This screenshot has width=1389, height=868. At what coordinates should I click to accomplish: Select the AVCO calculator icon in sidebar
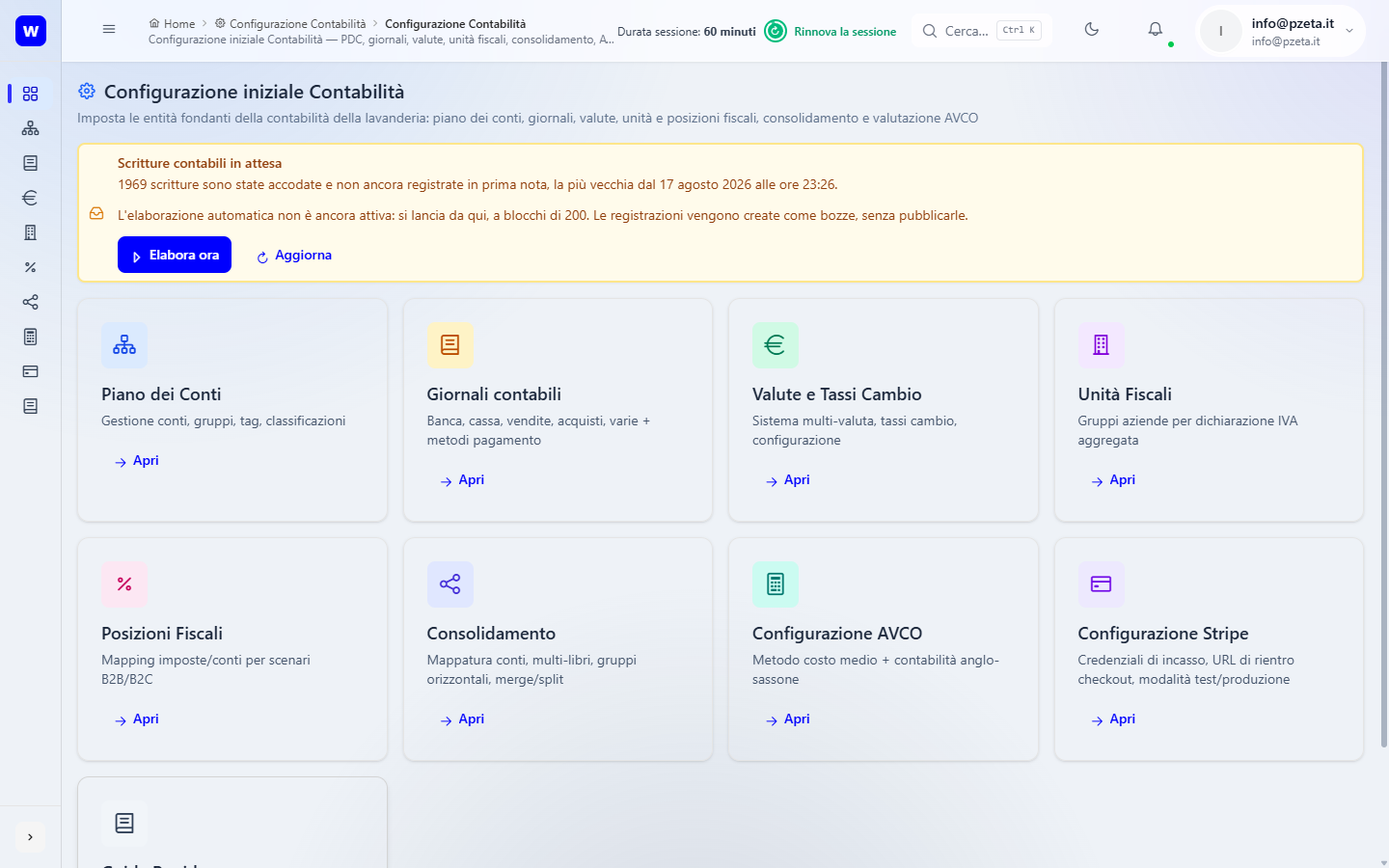click(30, 337)
